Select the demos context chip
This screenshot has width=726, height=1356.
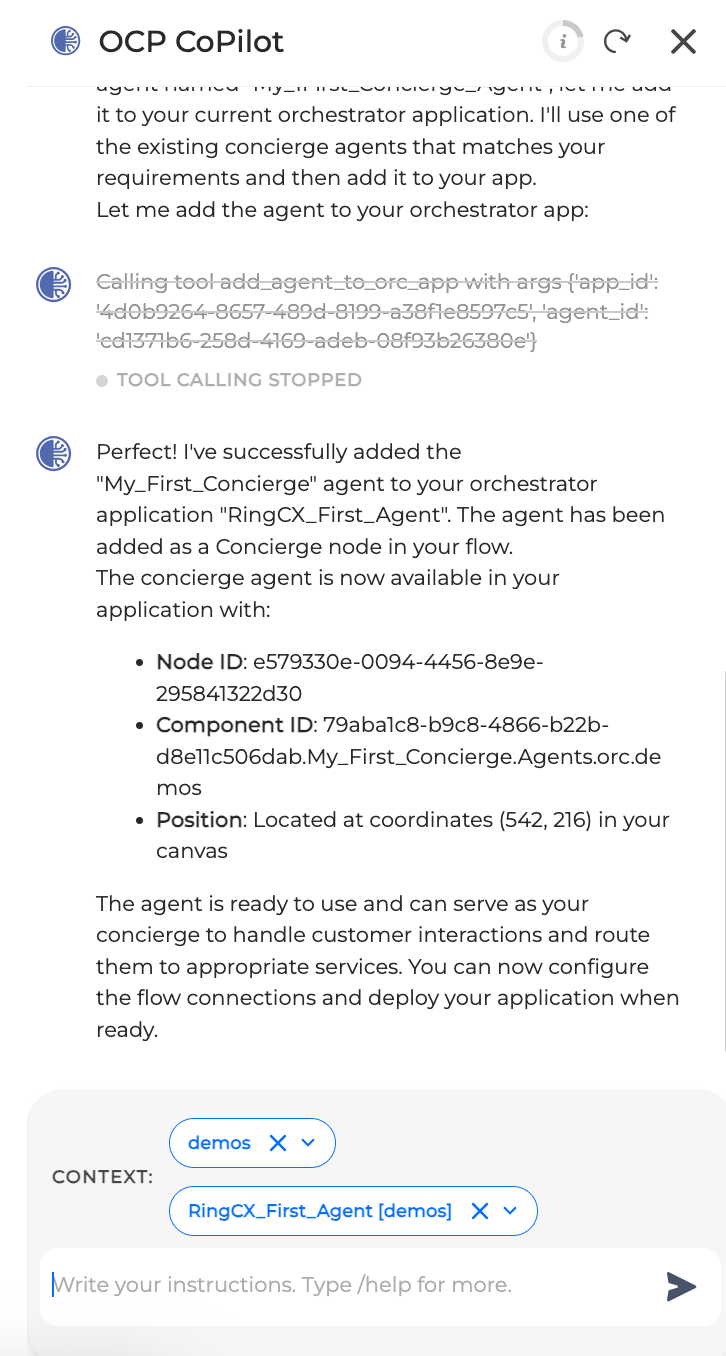[x=222, y=1143]
